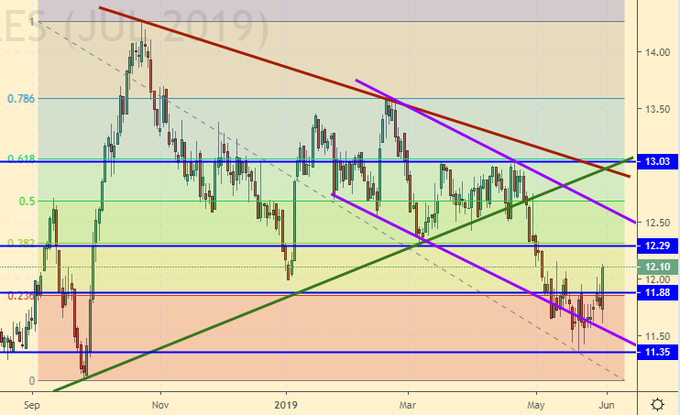Click the May label on time axis
Screen dimensions: 680x415
point(536,406)
